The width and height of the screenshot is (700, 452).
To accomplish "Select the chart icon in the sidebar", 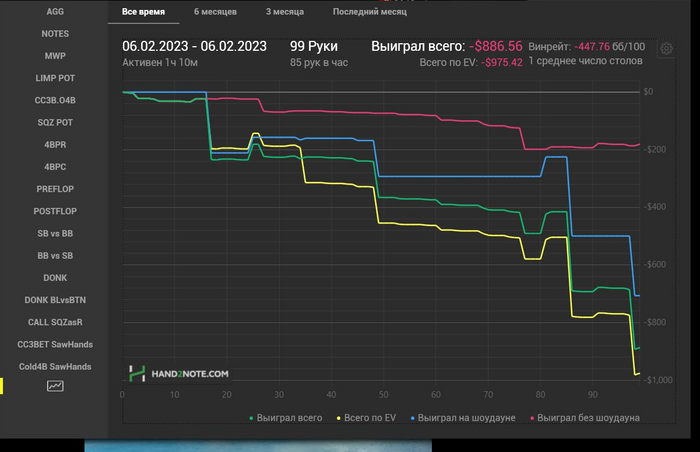I will [55, 386].
